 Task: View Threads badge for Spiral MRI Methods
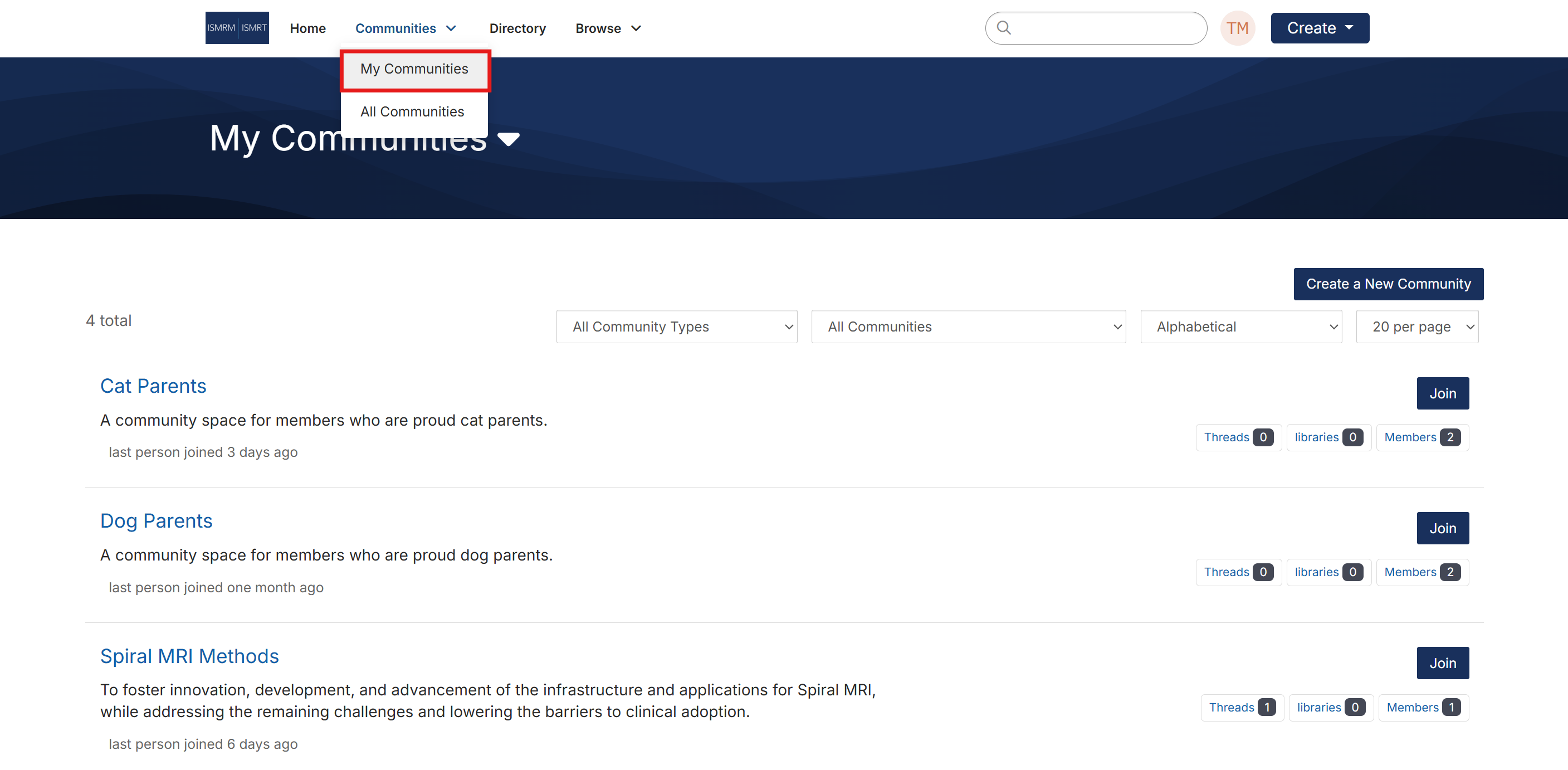pos(1241,707)
